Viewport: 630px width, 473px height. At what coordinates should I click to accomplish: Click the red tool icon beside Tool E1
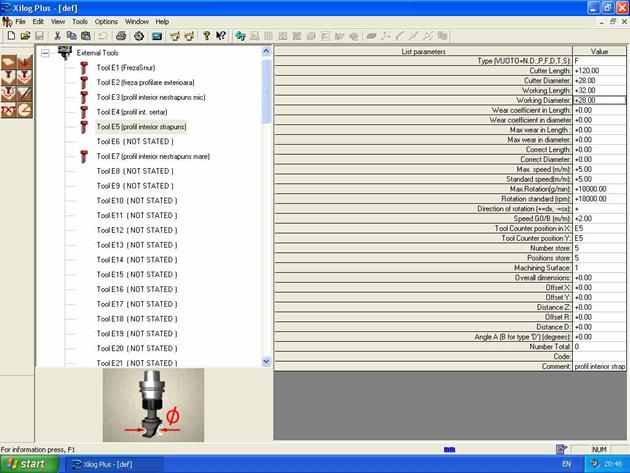85,67
